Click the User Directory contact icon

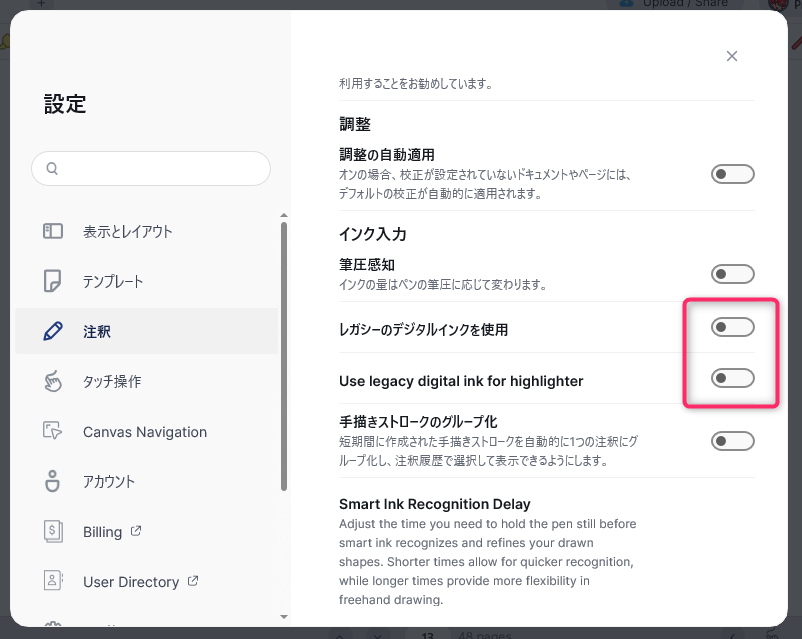[x=53, y=581]
